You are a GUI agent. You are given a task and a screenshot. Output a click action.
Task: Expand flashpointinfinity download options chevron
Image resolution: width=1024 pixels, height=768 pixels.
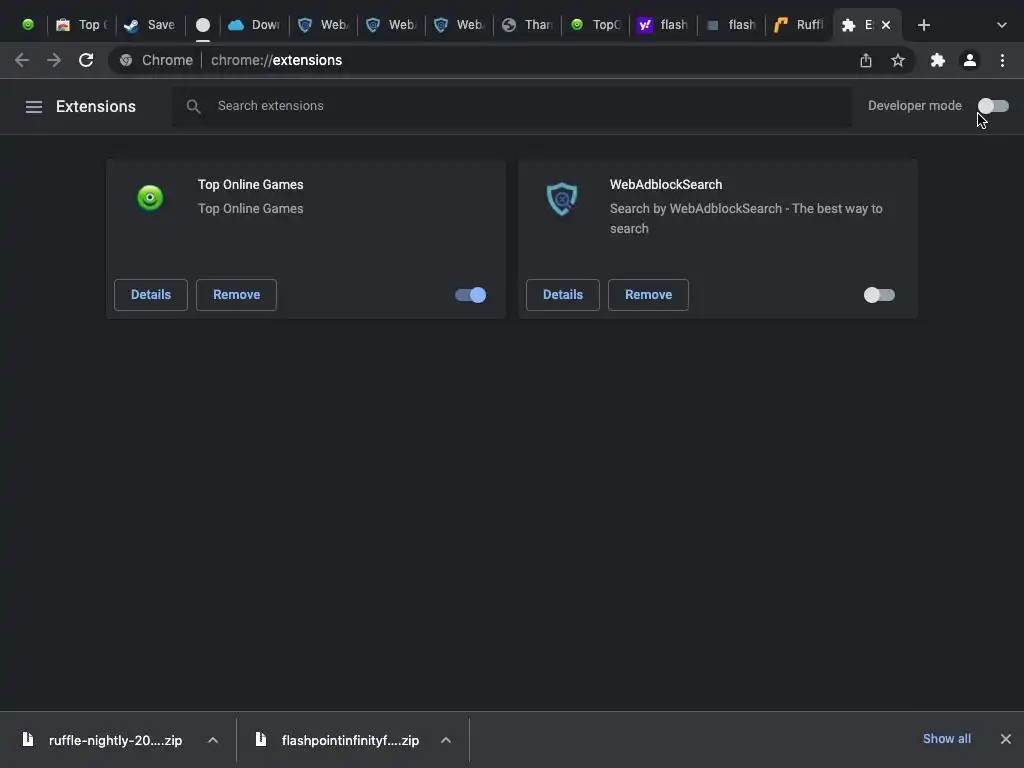click(x=446, y=740)
